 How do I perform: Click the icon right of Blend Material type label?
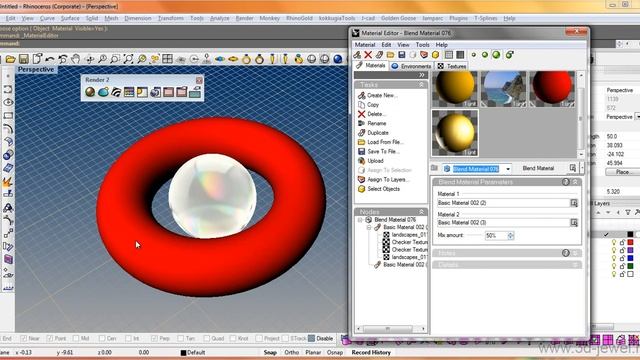point(572,168)
